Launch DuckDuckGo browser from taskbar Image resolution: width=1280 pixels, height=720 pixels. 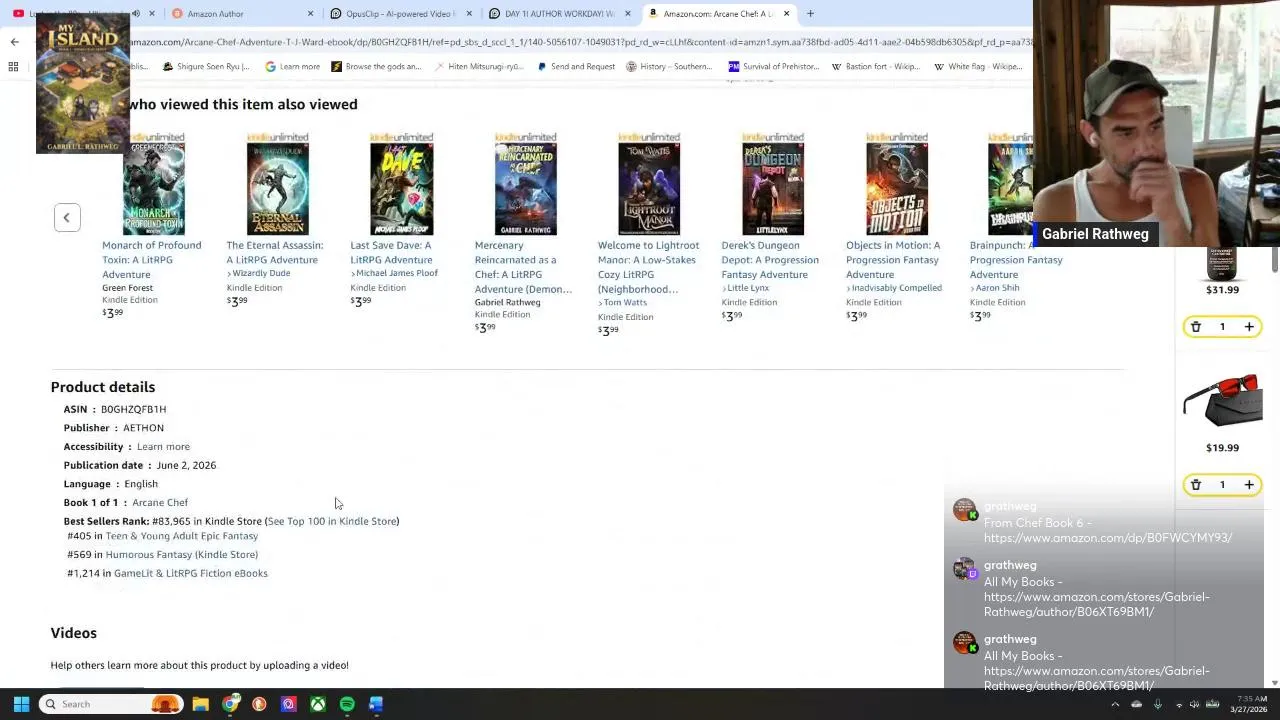point(259,704)
